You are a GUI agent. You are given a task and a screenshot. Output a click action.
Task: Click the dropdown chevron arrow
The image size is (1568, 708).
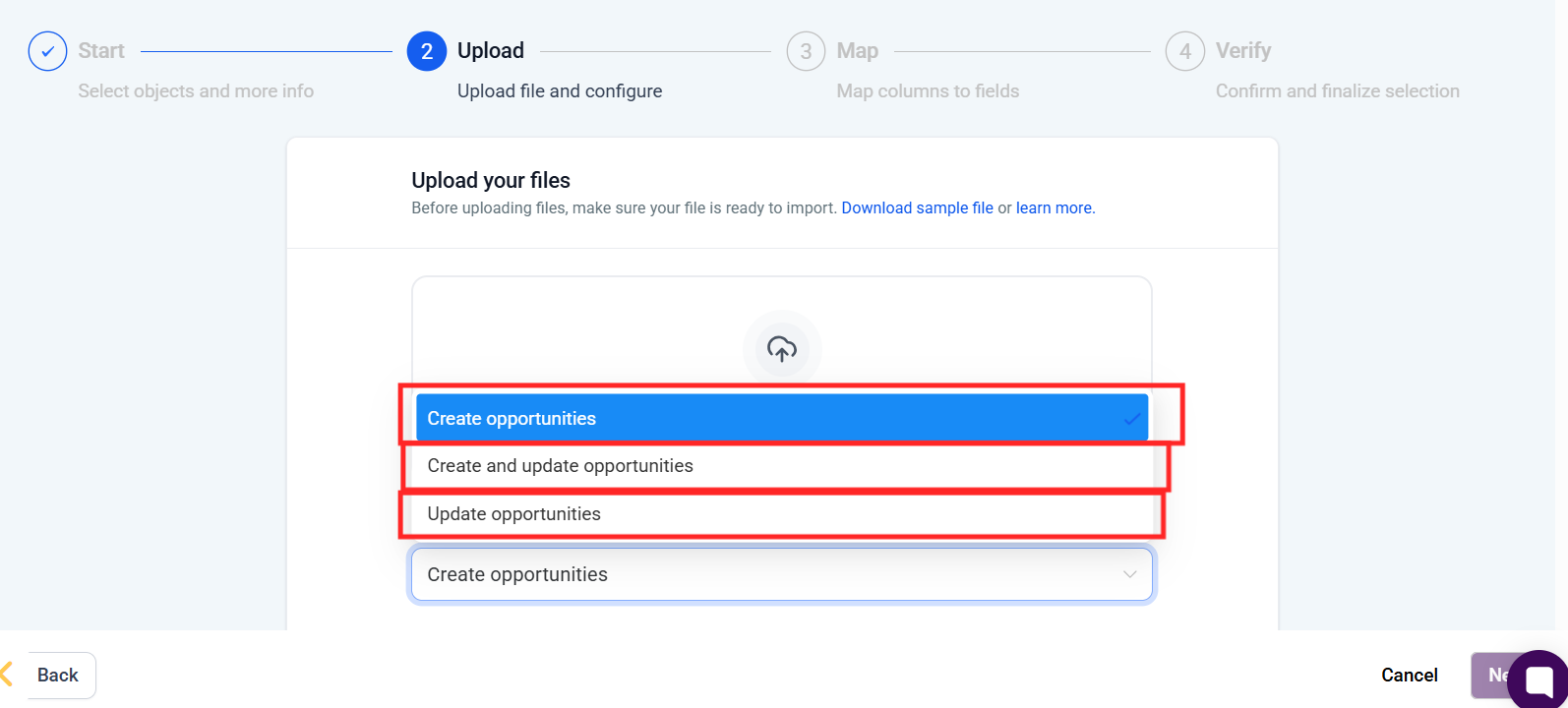click(1130, 574)
